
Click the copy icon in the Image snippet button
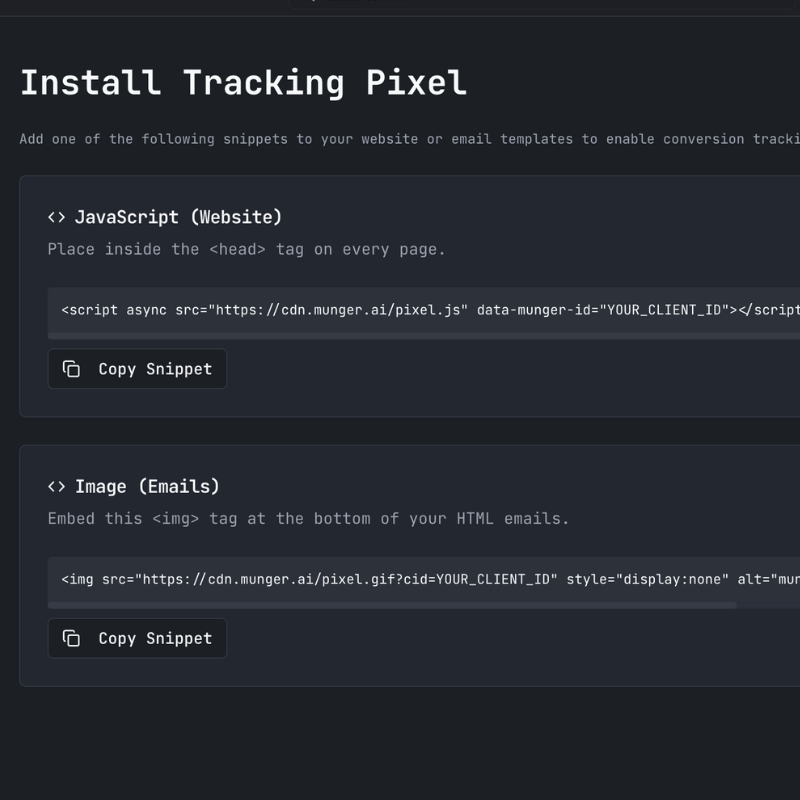[72, 639]
